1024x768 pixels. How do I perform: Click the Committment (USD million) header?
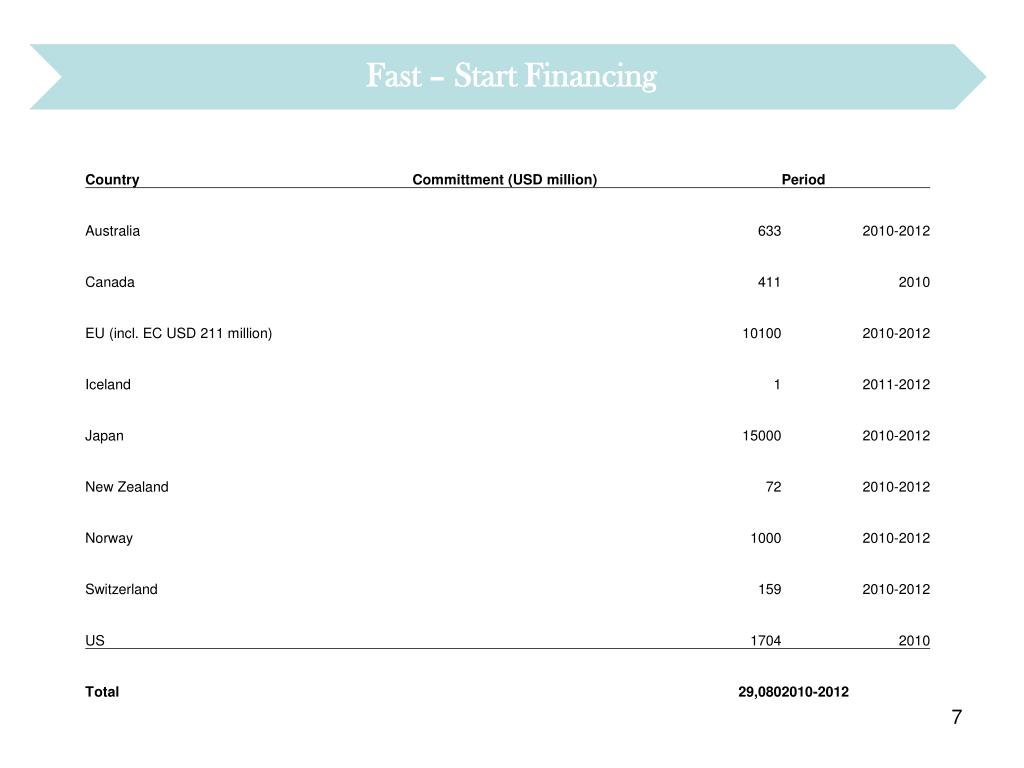pyautogui.click(x=504, y=180)
